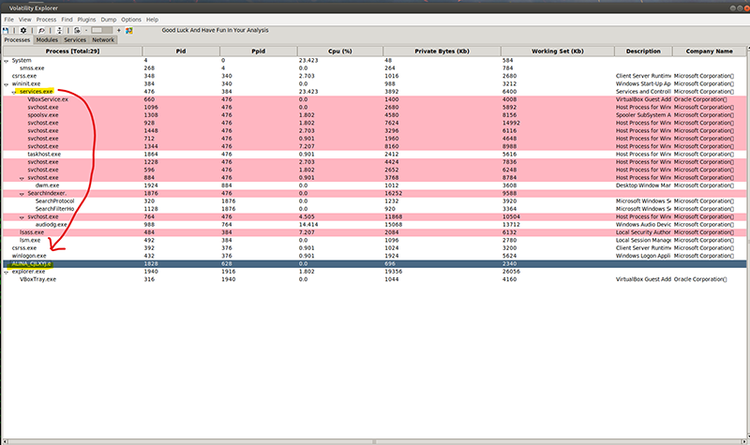Collapse the services.exe tree node
The image size is (750, 445).
[x=14, y=92]
